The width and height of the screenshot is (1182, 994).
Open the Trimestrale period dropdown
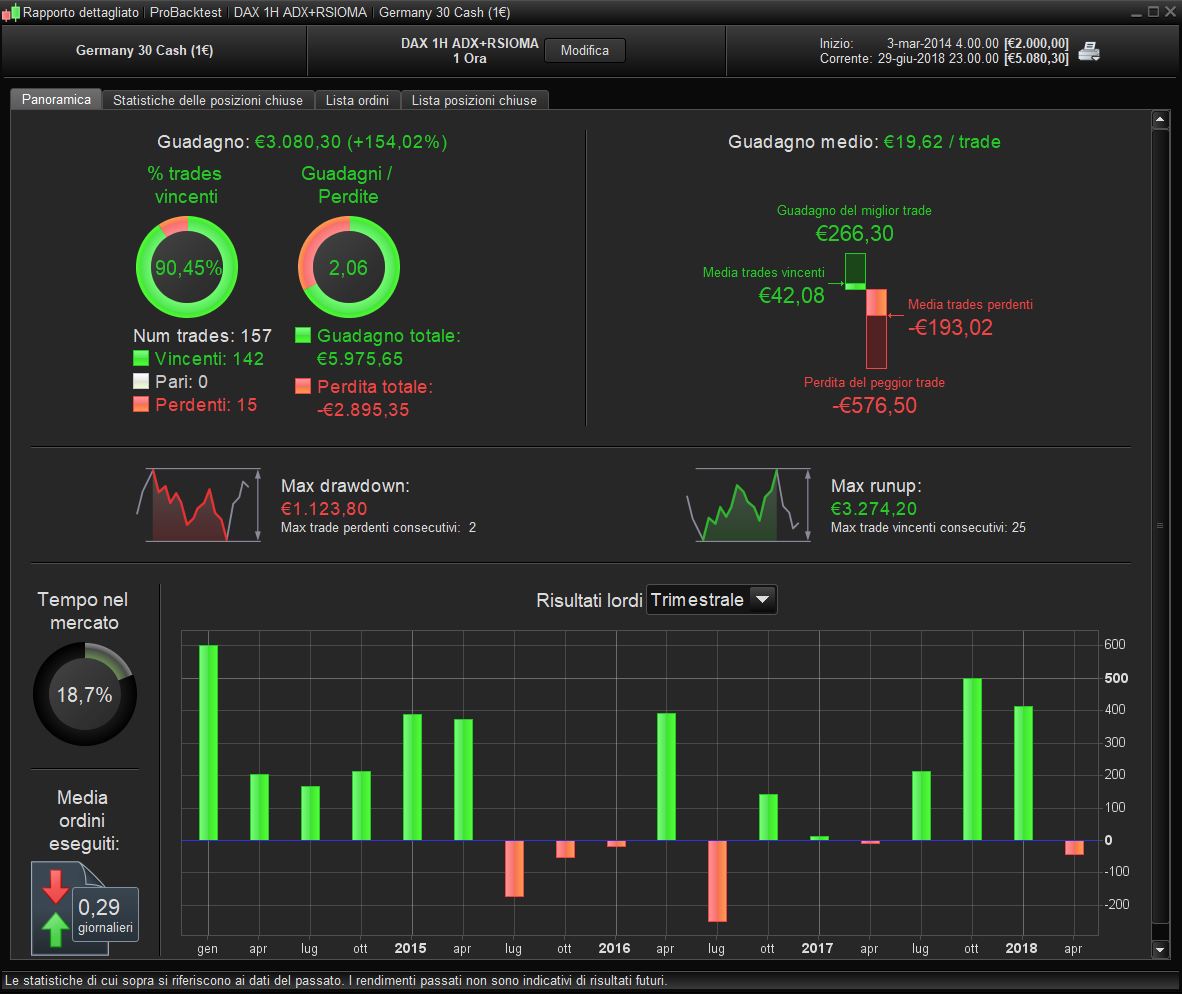[712, 600]
